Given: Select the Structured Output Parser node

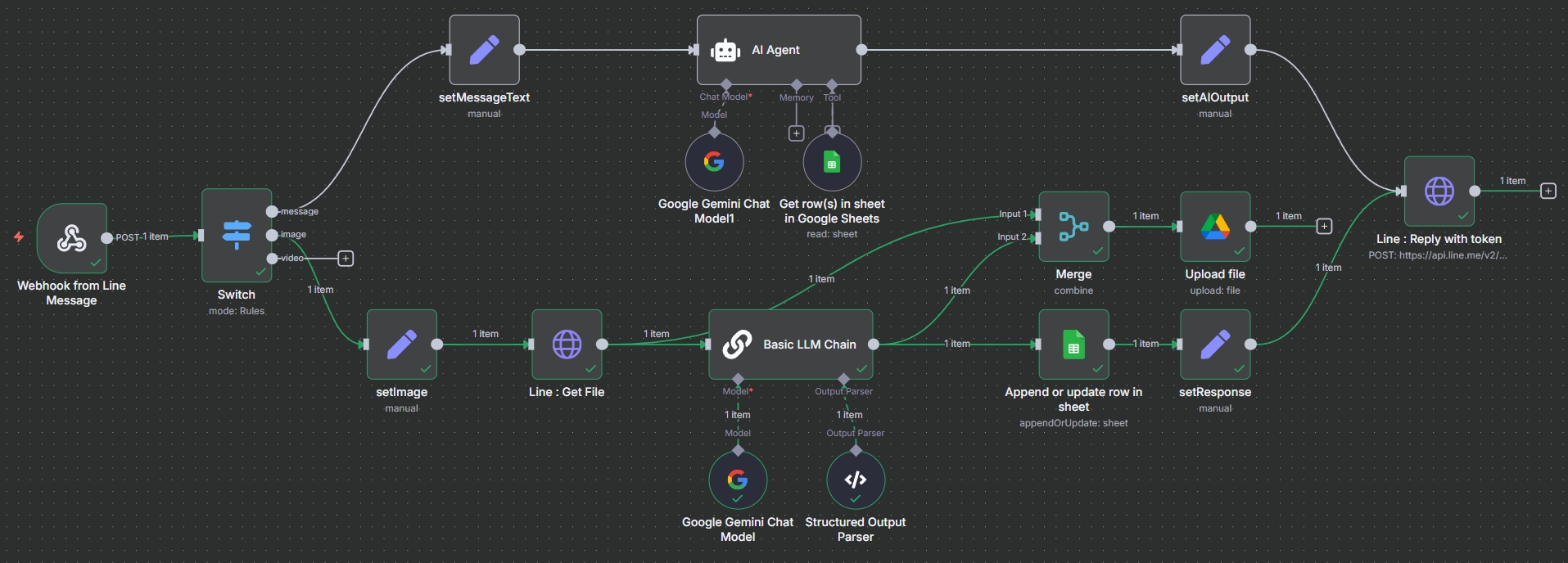Looking at the screenshot, I should click(856, 480).
